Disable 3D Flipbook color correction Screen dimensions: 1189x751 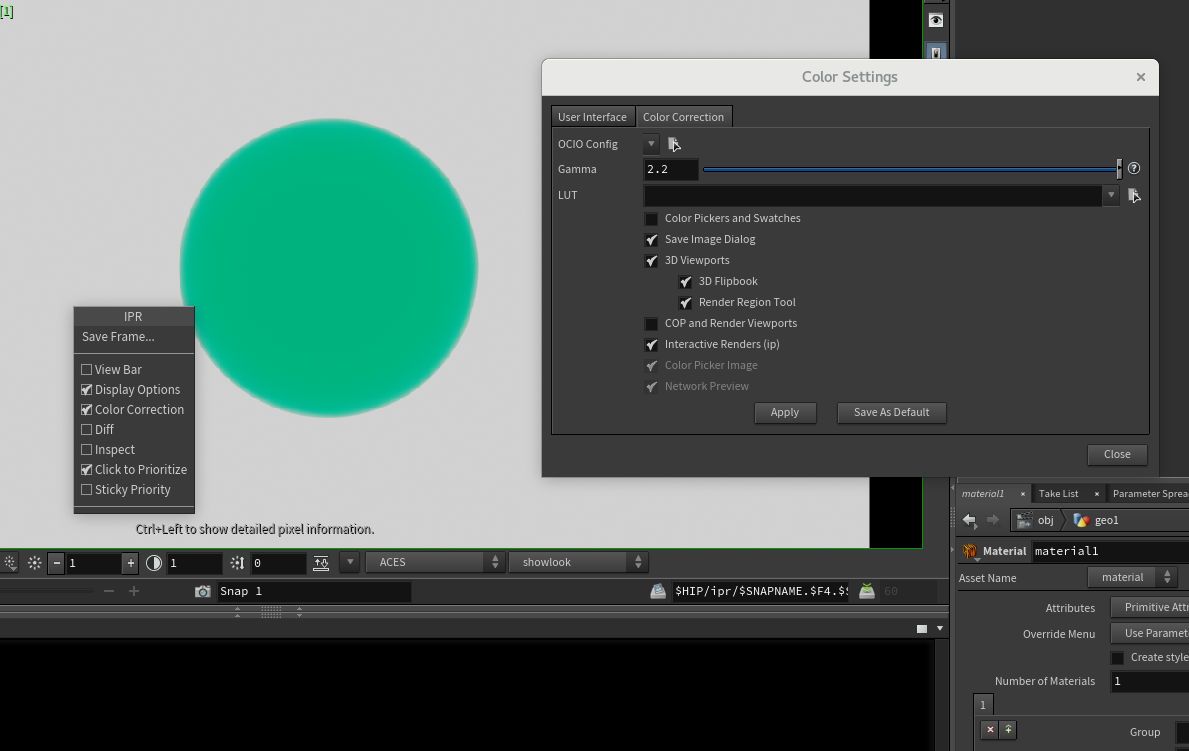pos(685,281)
